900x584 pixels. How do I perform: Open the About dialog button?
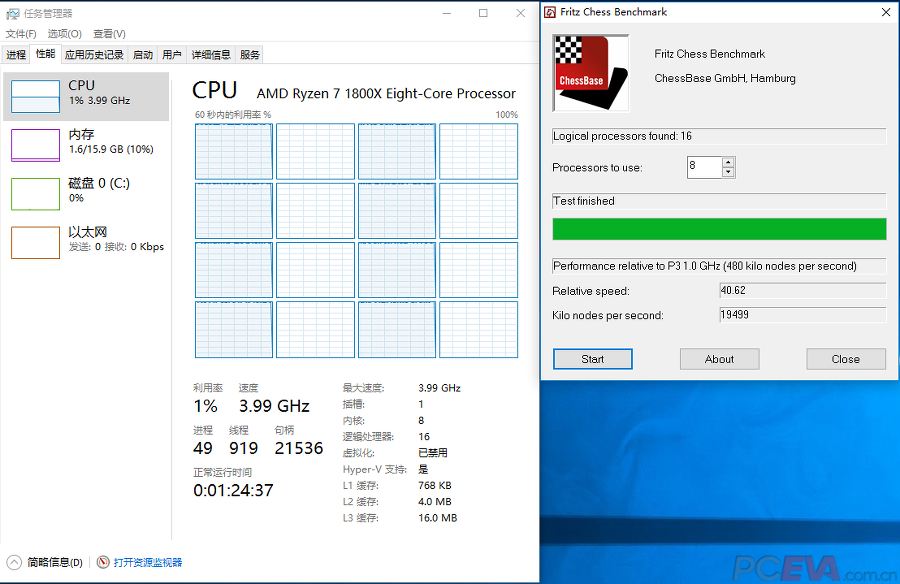point(719,359)
